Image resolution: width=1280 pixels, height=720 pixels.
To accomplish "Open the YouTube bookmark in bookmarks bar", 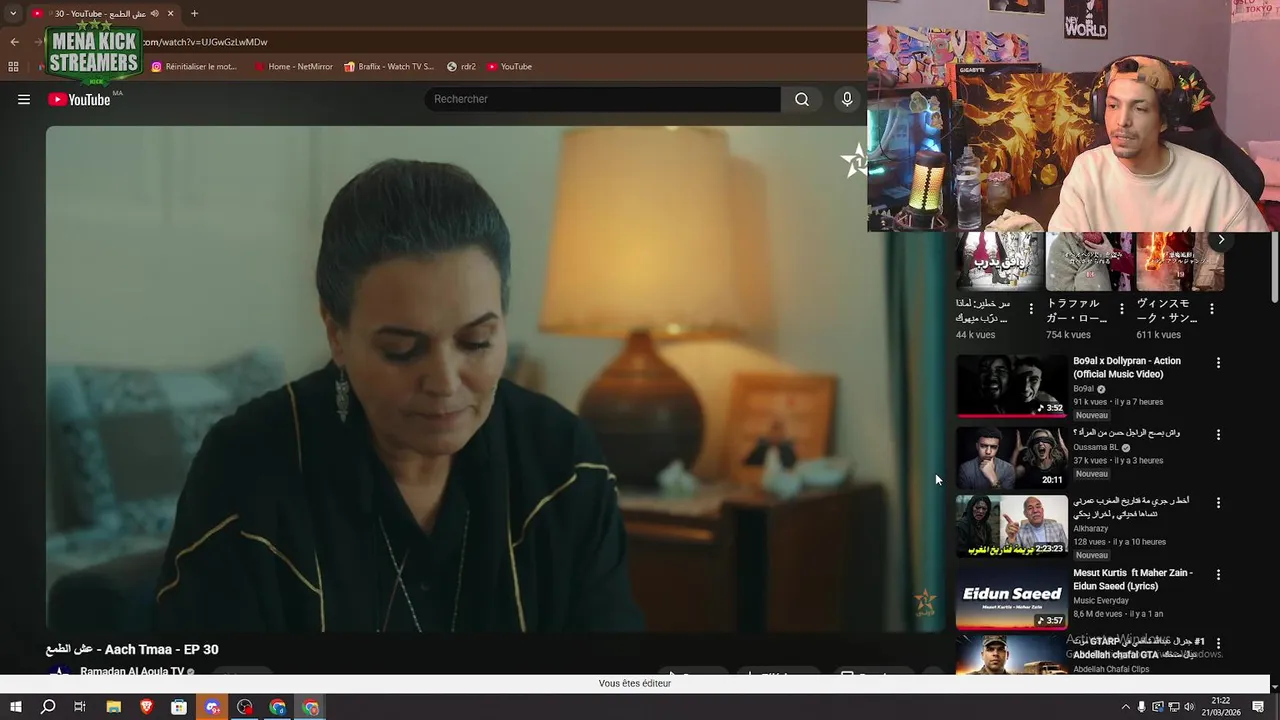I will 510,67.
